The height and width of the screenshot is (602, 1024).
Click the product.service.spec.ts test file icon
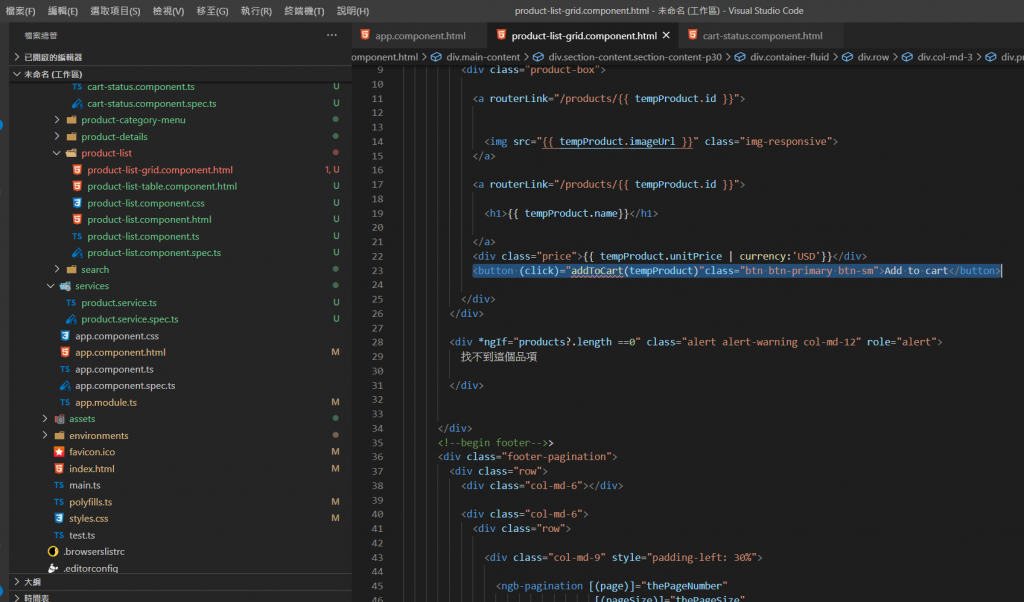coord(71,319)
